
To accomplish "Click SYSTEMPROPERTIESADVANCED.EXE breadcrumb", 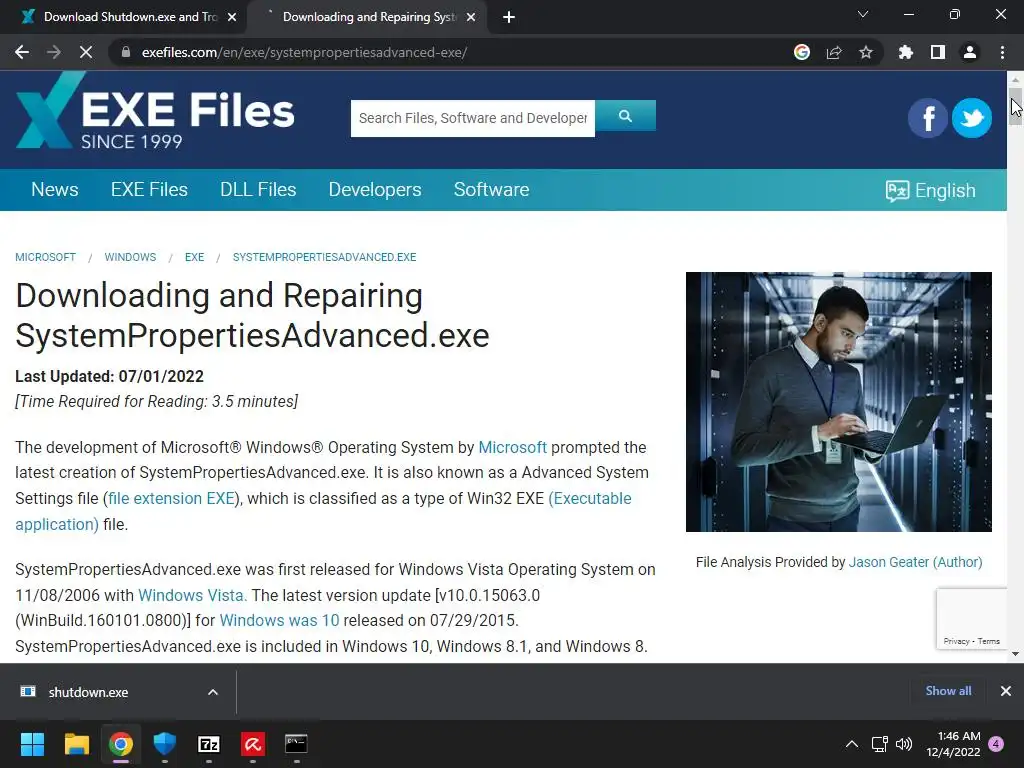I will pyautogui.click(x=325, y=257).
